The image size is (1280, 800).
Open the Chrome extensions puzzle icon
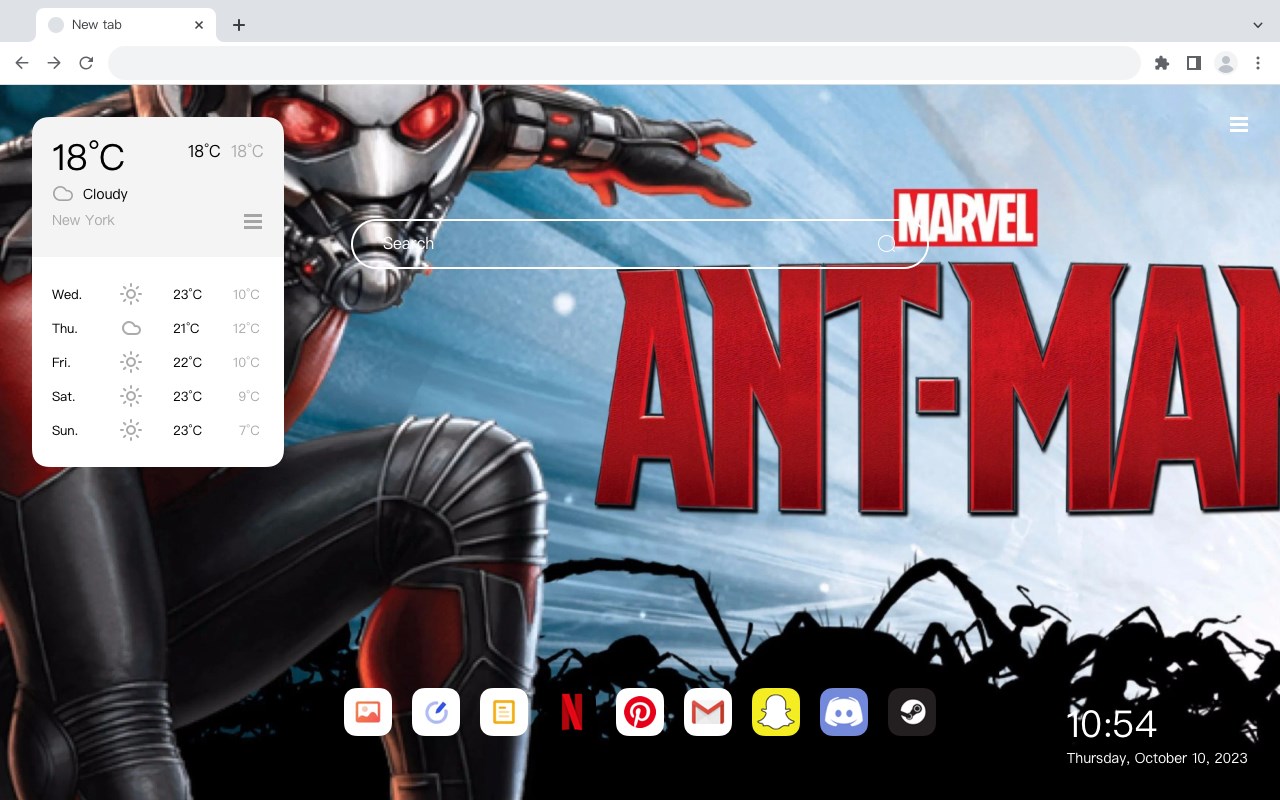(1161, 63)
